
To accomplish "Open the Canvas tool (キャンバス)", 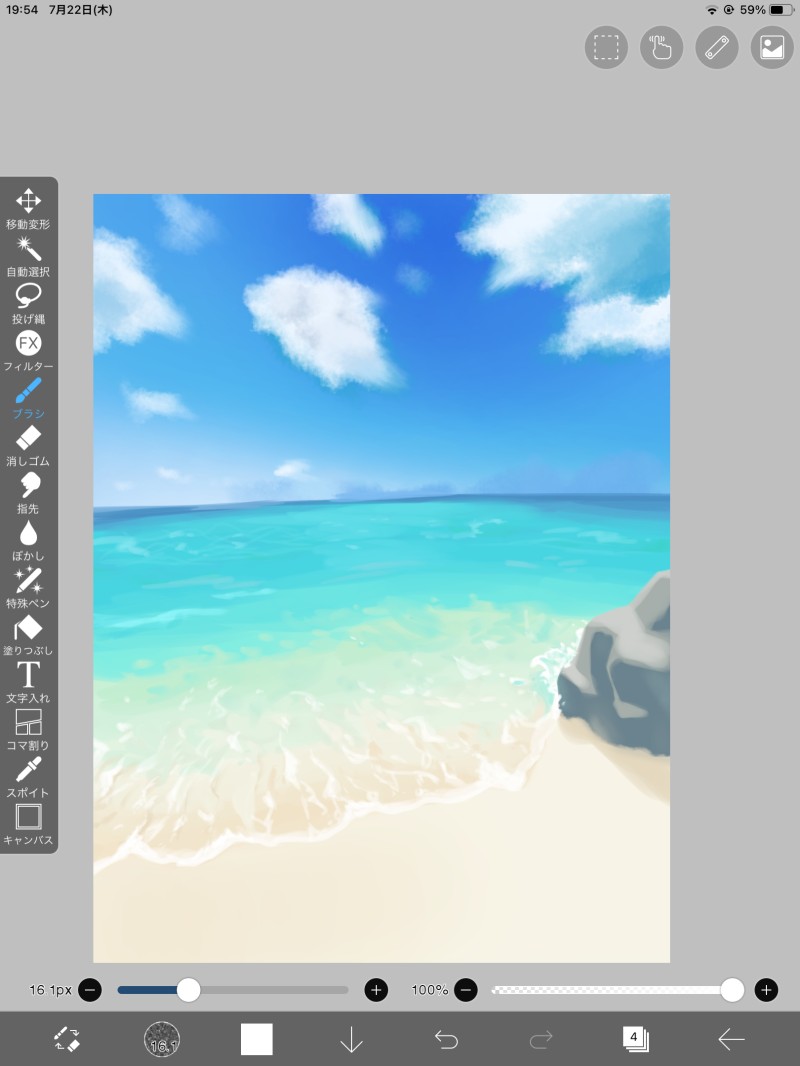I will 28,825.
